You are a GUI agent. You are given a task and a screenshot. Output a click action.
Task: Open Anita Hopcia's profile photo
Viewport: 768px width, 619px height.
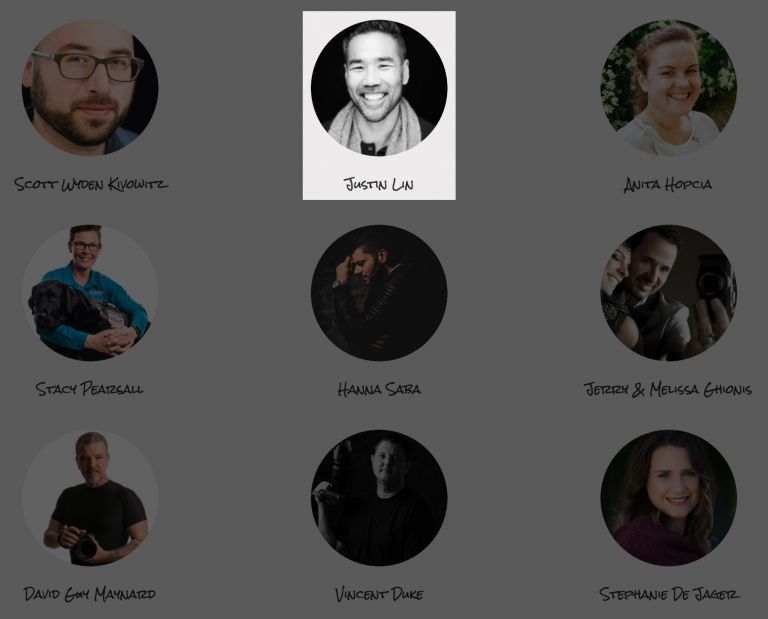669,88
